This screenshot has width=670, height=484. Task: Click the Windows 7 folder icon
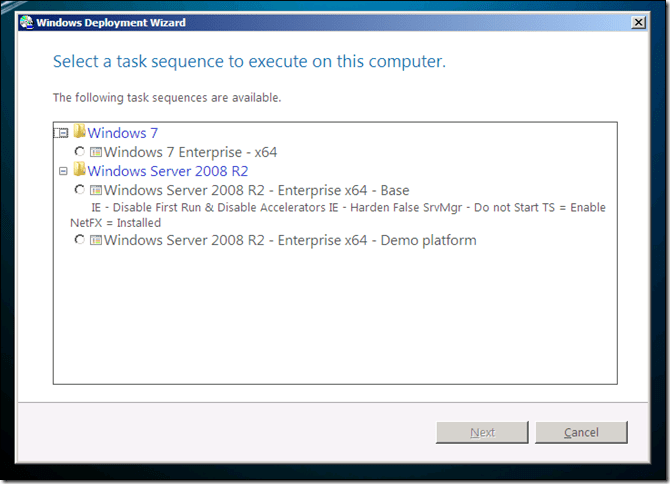point(79,132)
